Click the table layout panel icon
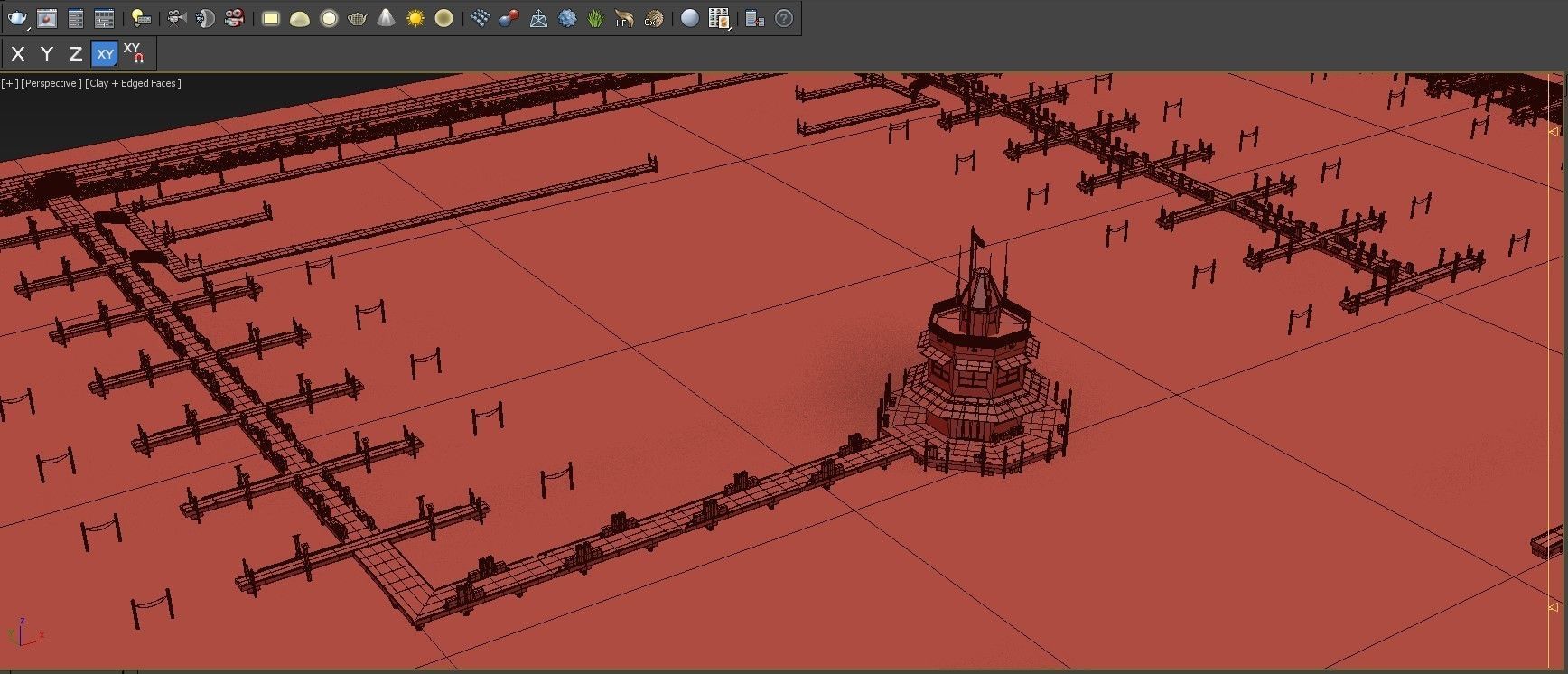This screenshot has height=674, width=1568. pos(105,18)
